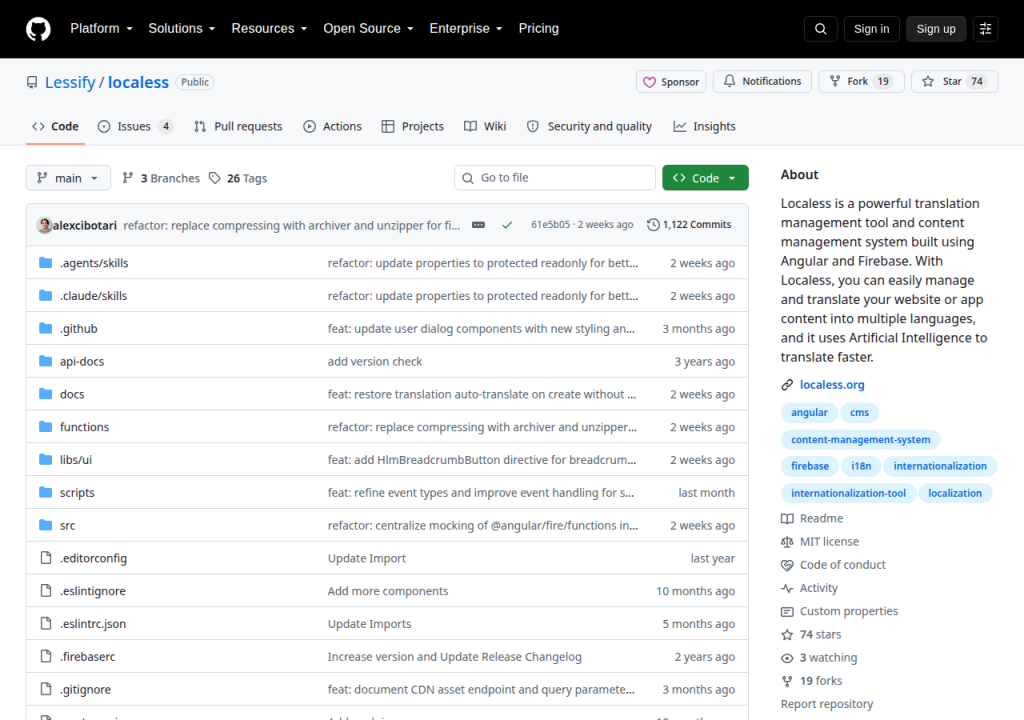Click the pulse icon beside Activity
Image resolution: width=1024 pixels, height=720 pixels.
(787, 588)
